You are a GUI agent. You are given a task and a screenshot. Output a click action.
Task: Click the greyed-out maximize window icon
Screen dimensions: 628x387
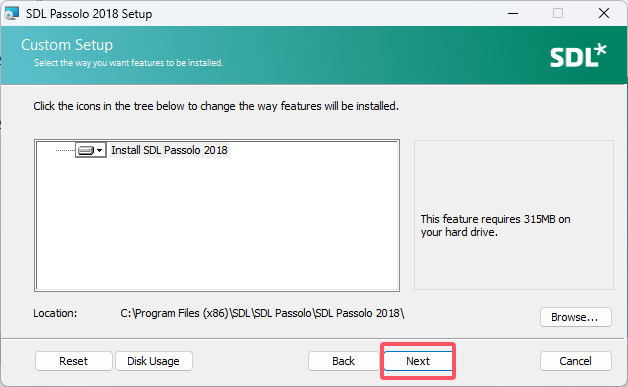point(558,13)
